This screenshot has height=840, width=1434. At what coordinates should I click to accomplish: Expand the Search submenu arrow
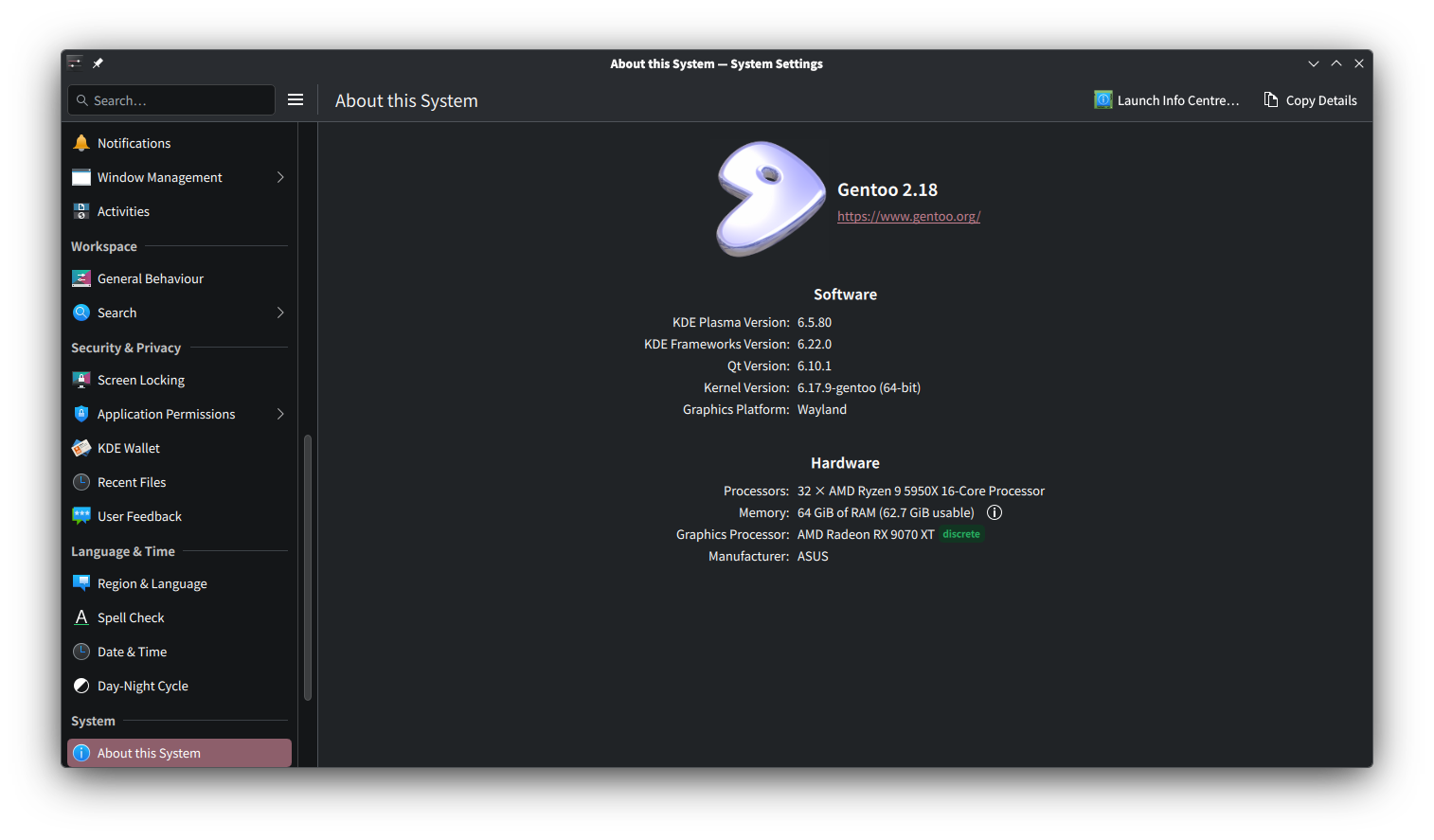point(280,313)
